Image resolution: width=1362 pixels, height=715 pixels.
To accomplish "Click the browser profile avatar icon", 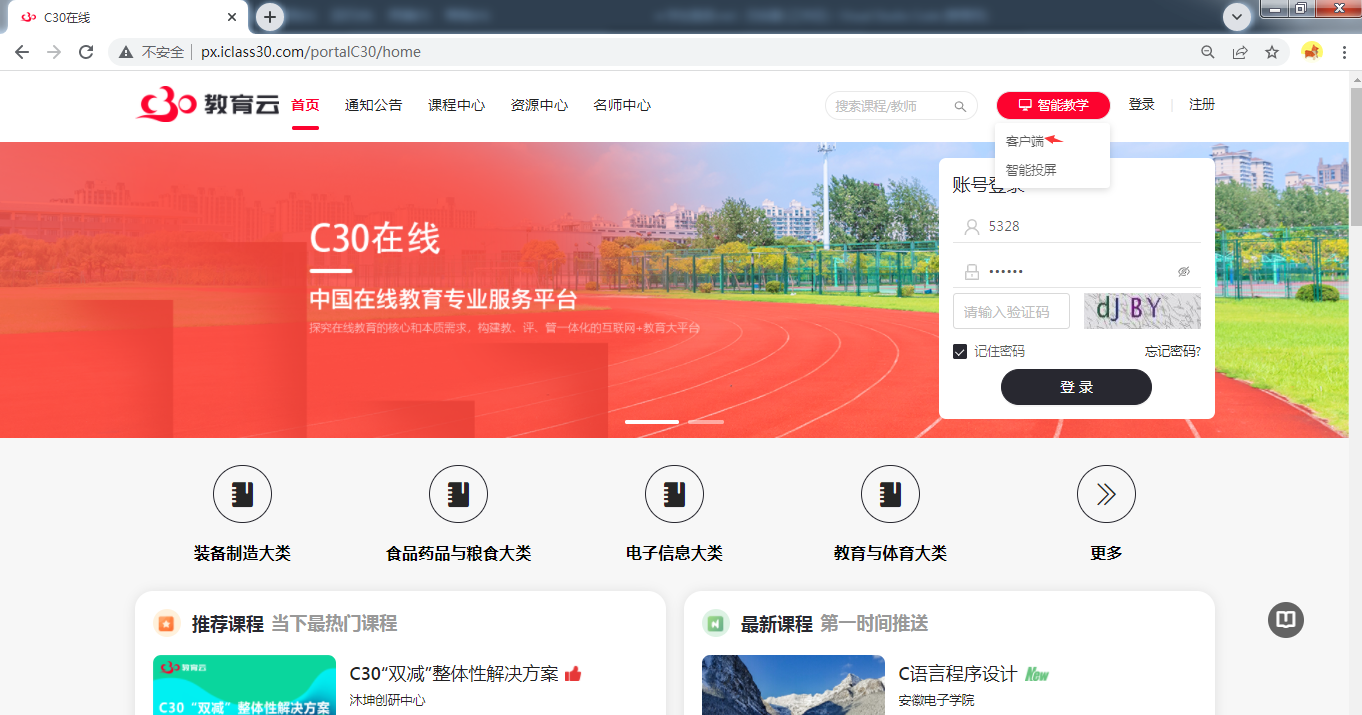I will (1312, 52).
